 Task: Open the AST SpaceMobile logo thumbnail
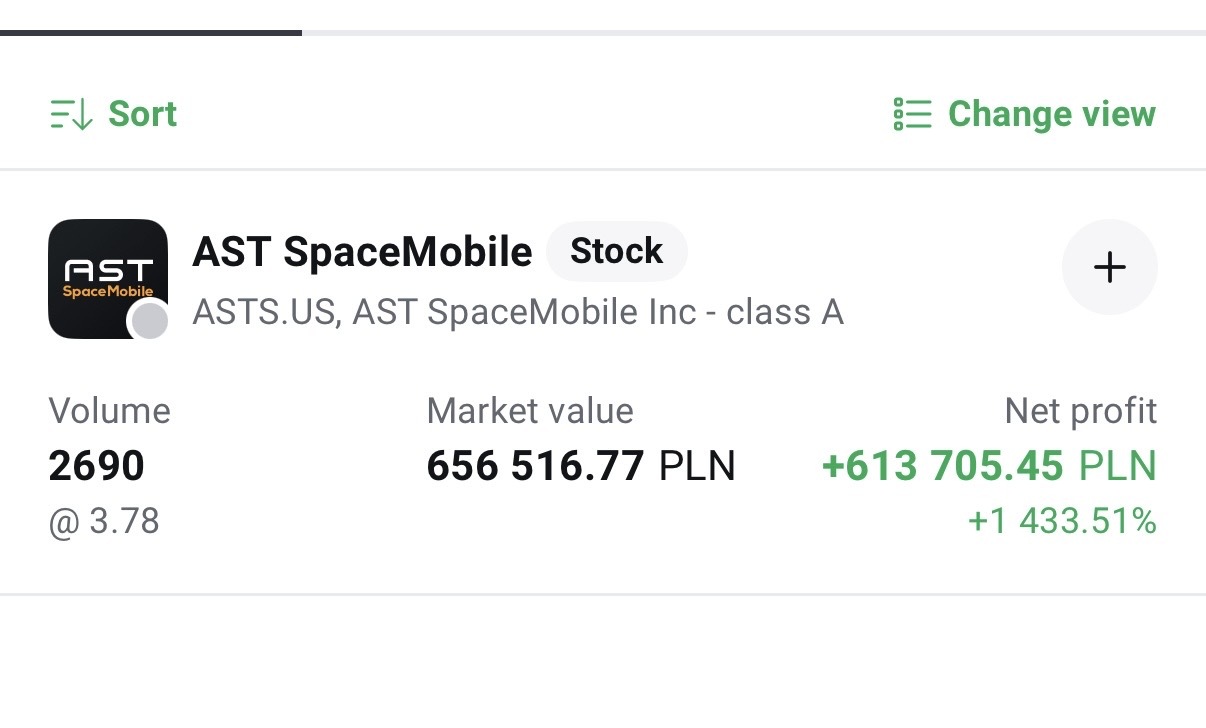click(107, 278)
